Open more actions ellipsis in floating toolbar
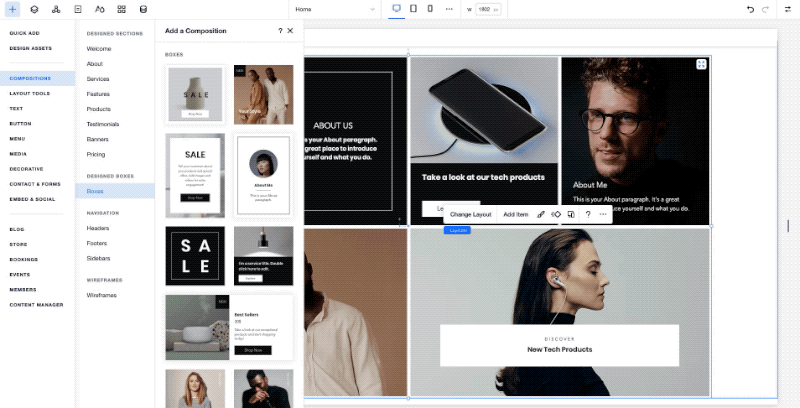800x408 pixels. coord(603,215)
